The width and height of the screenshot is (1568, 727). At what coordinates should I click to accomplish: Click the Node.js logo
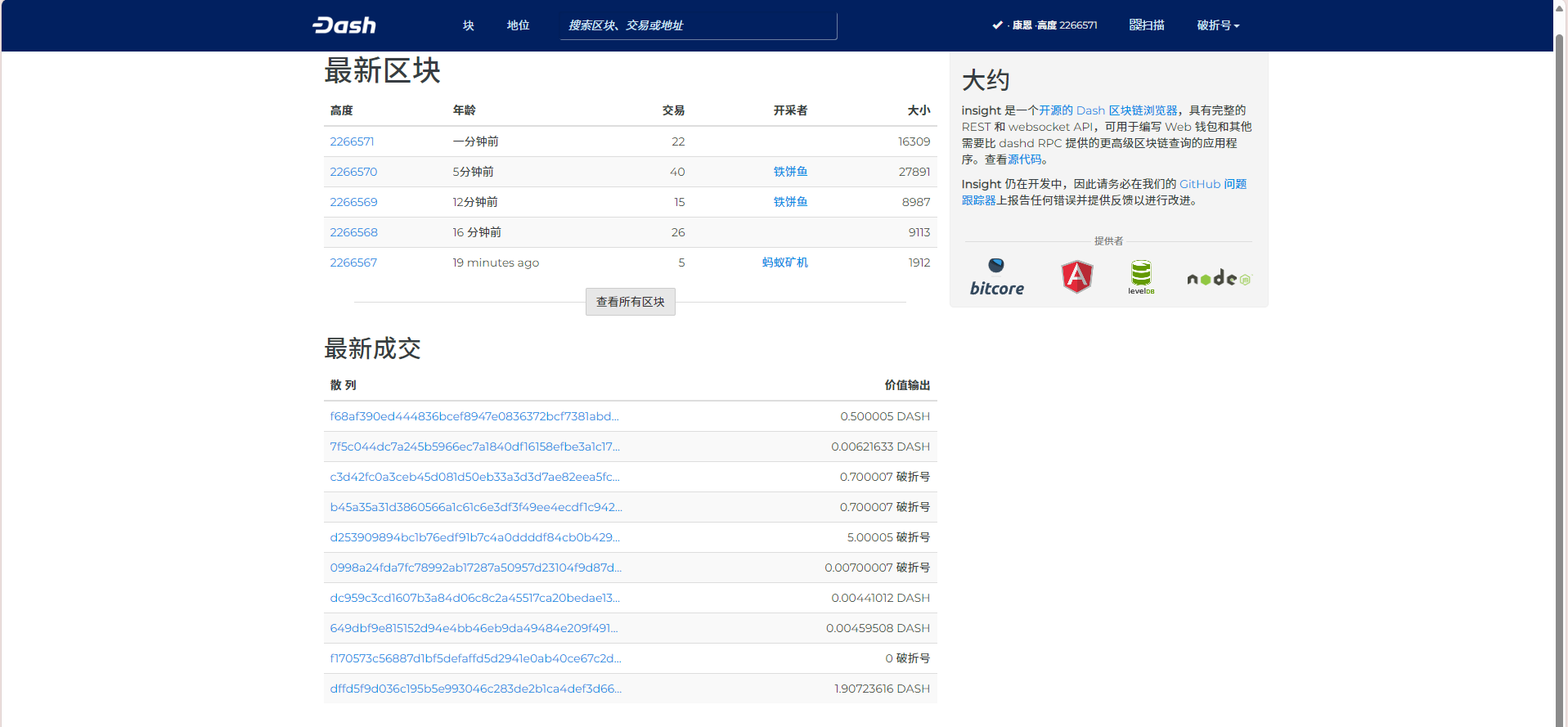tap(1219, 278)
